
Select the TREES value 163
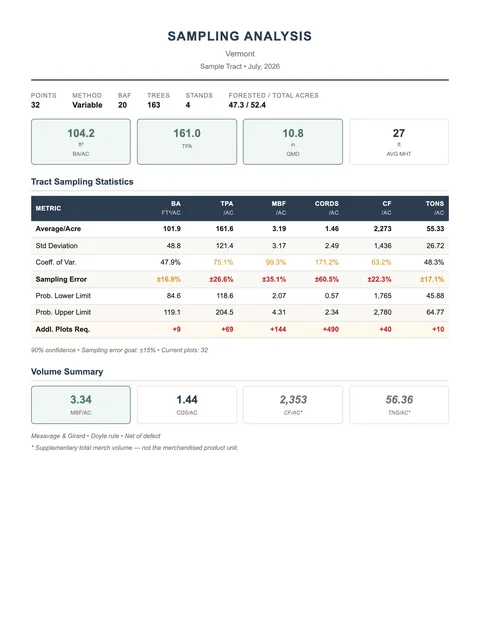[154, 105]
